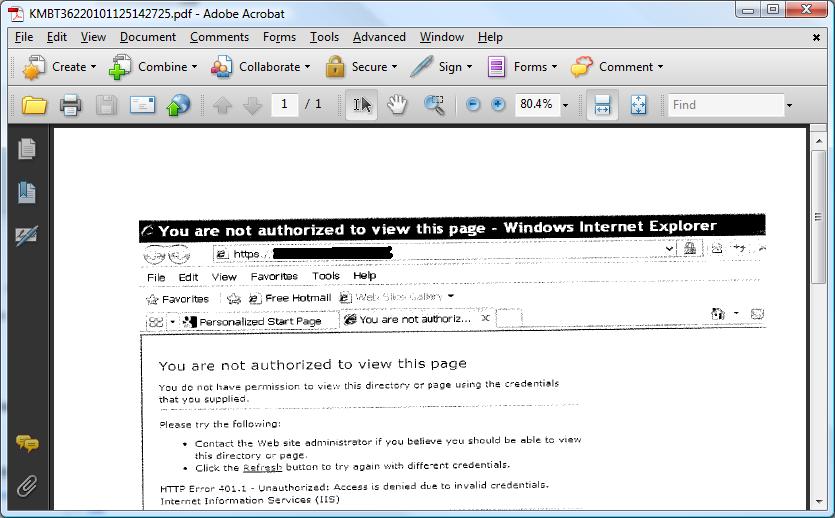Screen dimensions: 835x518
Task: Open the Sign task dropdown
Action: tap(441, 67)
